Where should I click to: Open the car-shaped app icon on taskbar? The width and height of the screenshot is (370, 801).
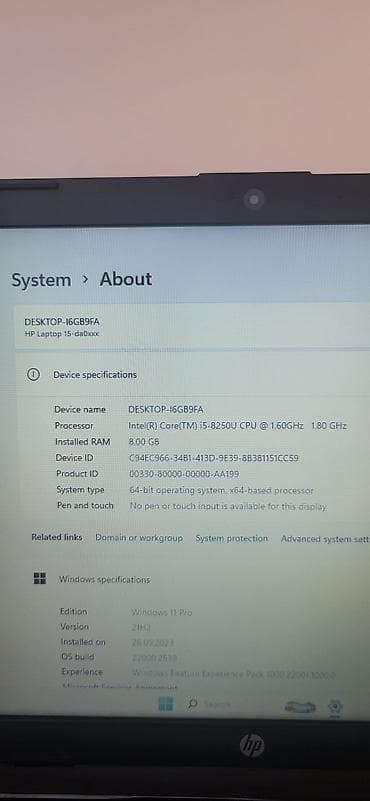point(300,706)
